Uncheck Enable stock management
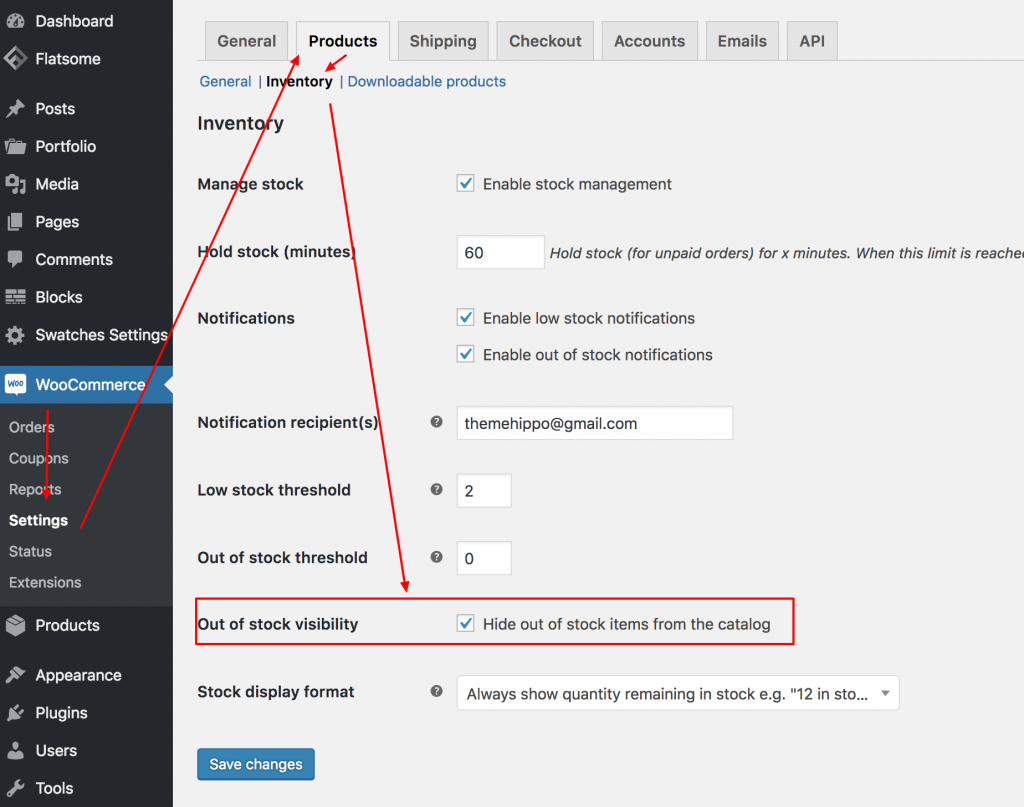 point(465,183)
